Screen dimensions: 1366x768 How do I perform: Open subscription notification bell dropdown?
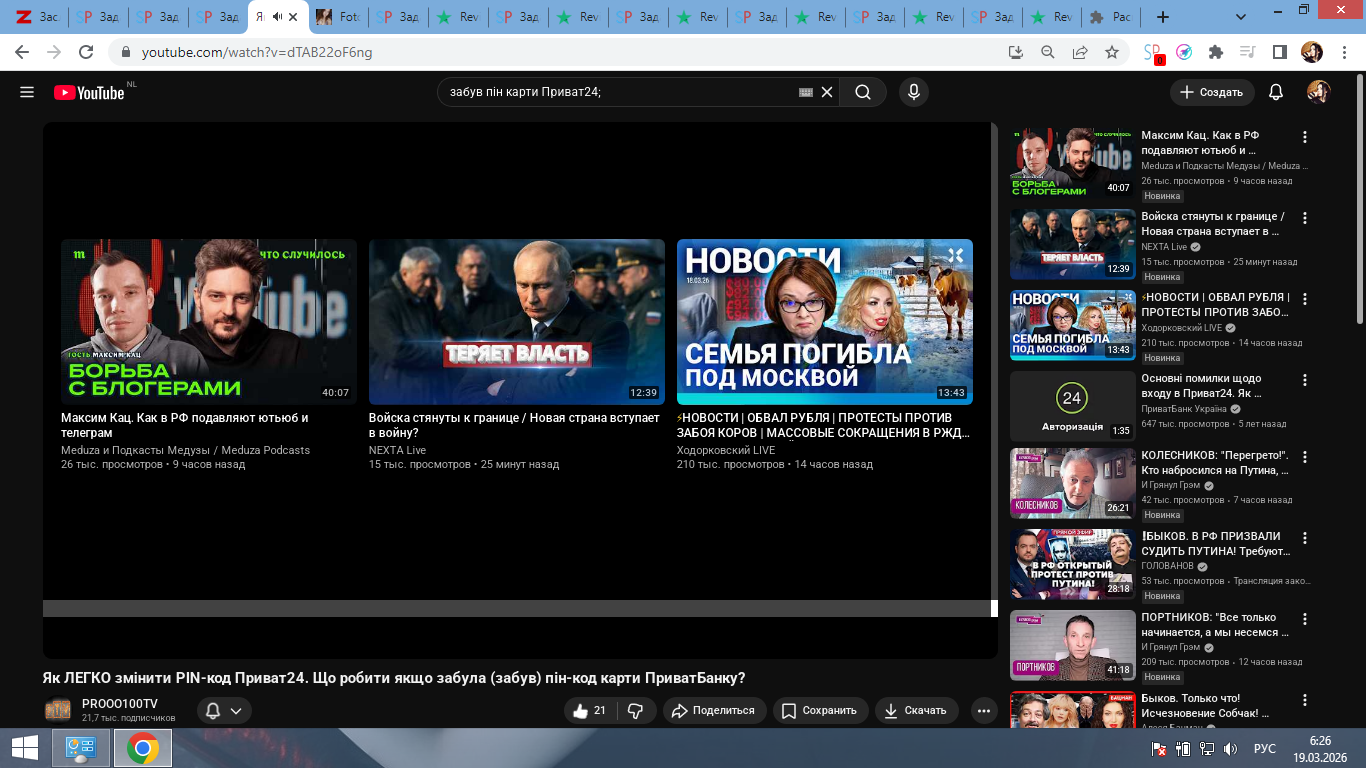click(x=224, y=711)
